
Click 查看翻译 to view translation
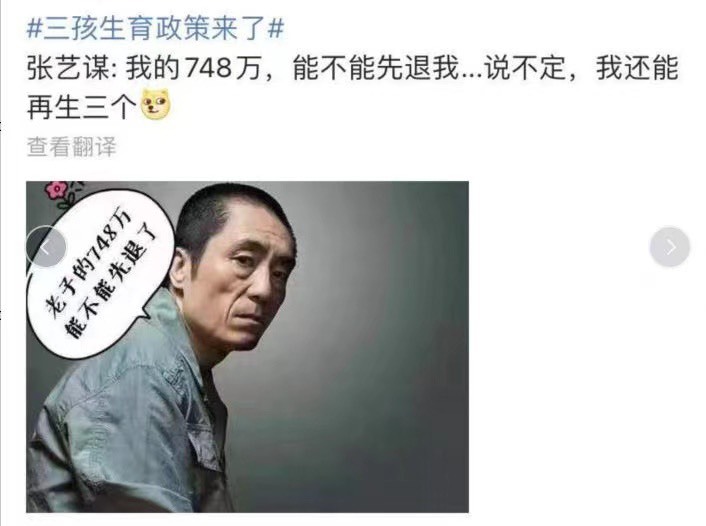pyautogui.click(x=72, y=146)
